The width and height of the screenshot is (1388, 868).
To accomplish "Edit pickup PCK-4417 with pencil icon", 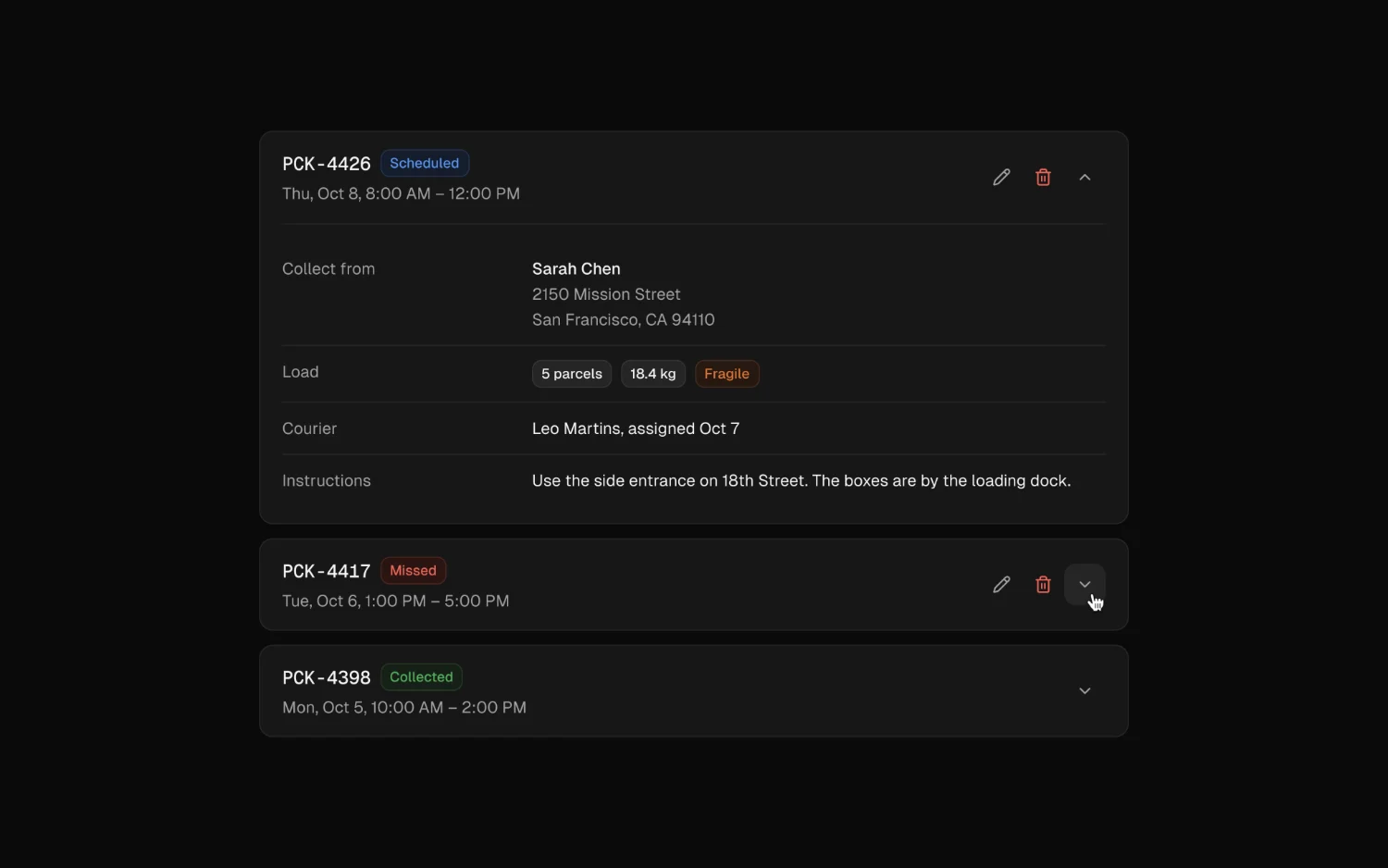I will [x=1001, y=585].
